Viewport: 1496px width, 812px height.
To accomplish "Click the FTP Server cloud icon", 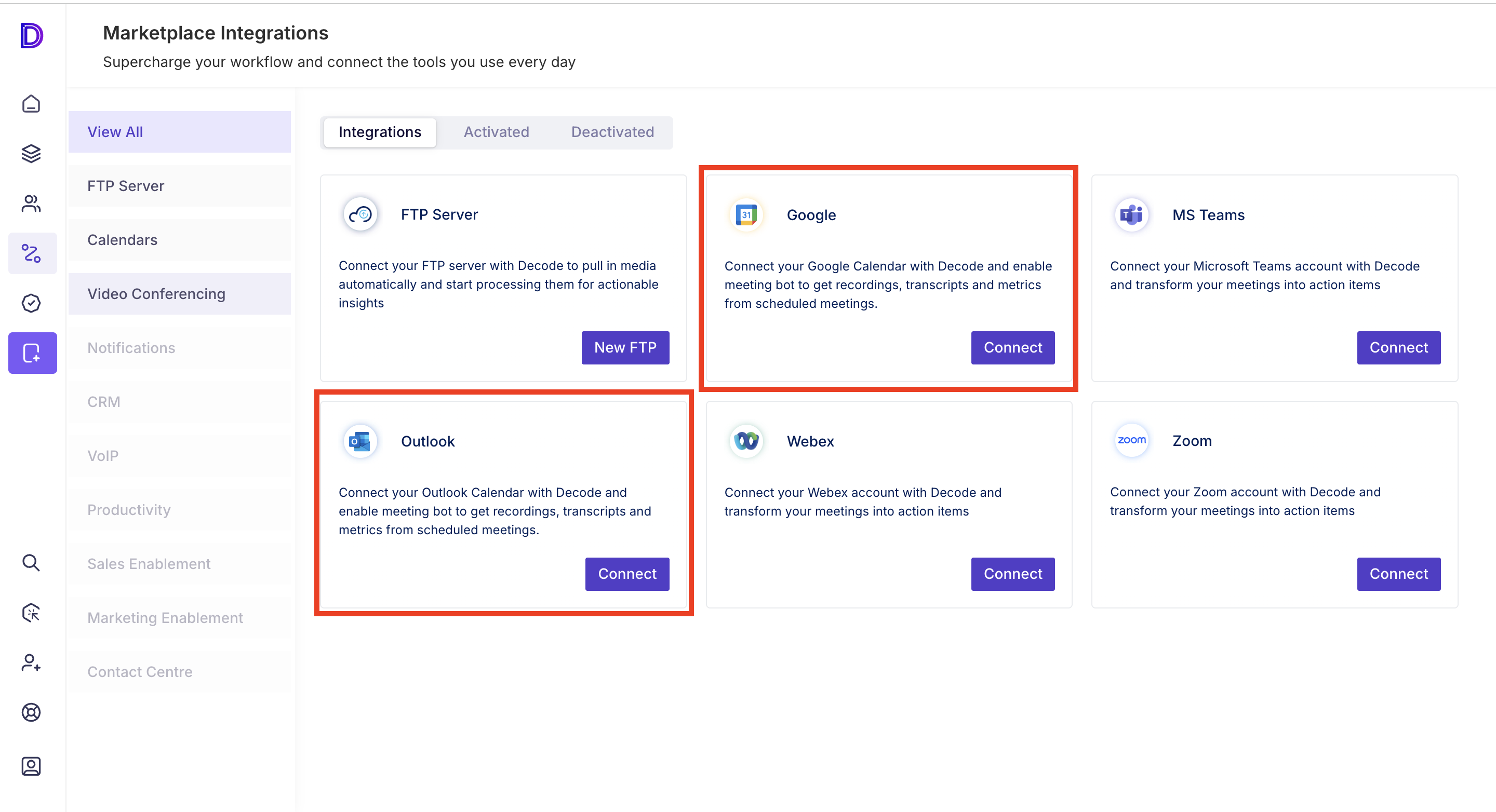I will [360, 215].
